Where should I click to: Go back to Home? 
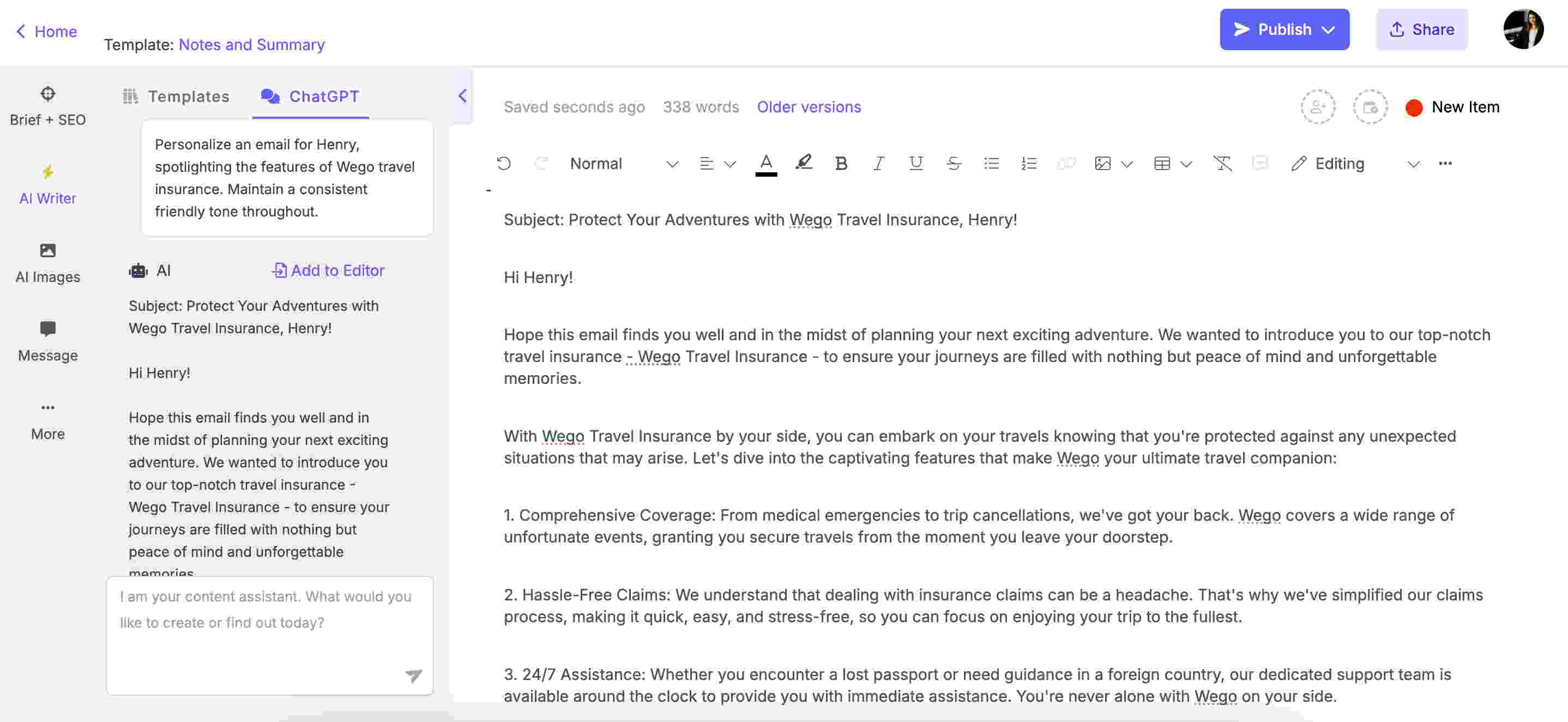pyautogui.click(x=46, y=31)
